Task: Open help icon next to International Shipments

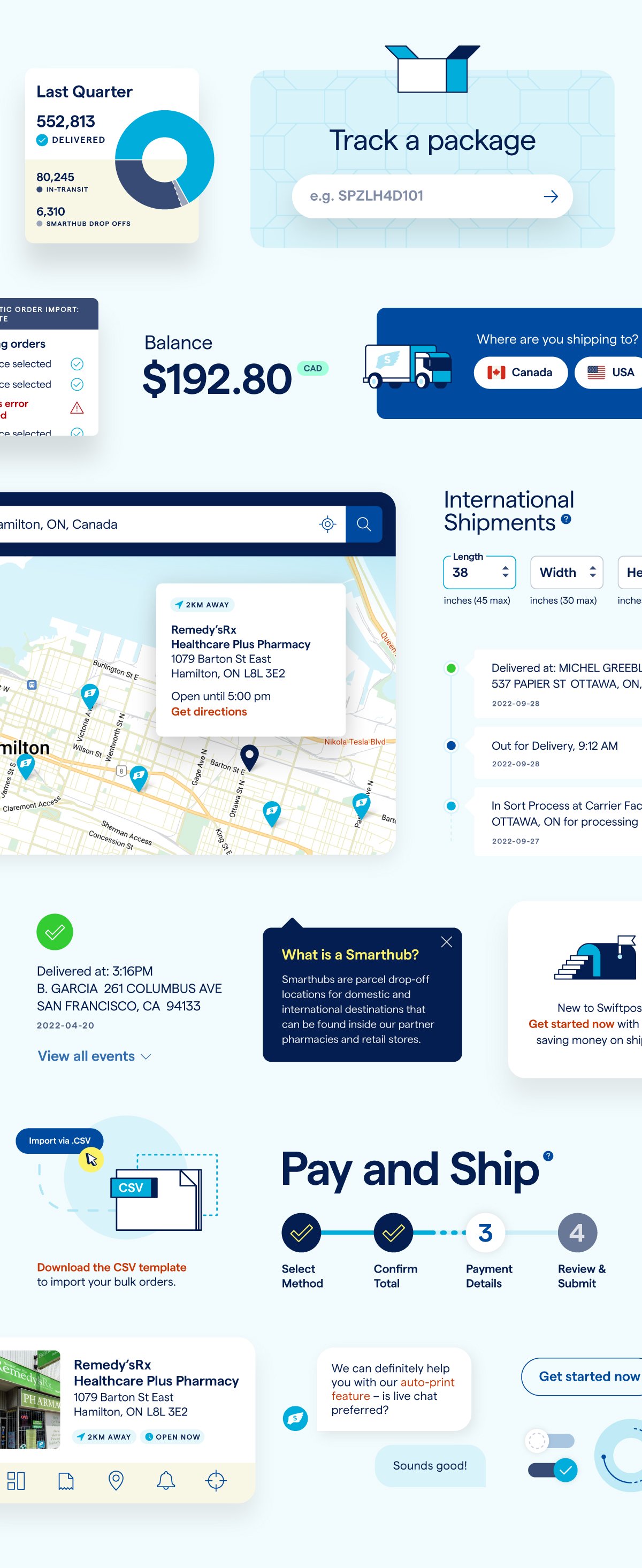Action: [566, 519]
